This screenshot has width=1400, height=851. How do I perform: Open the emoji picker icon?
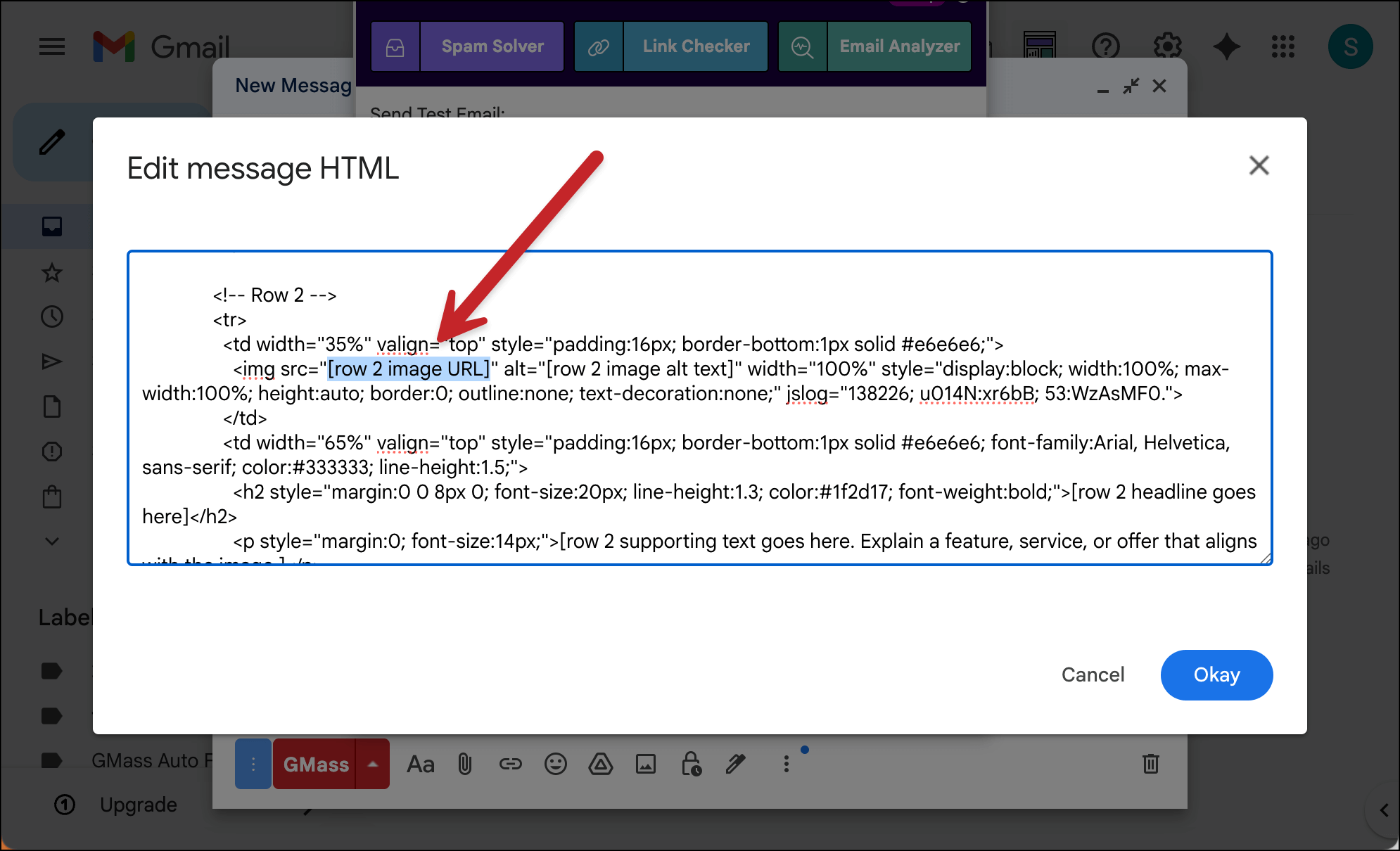(555, 764)
